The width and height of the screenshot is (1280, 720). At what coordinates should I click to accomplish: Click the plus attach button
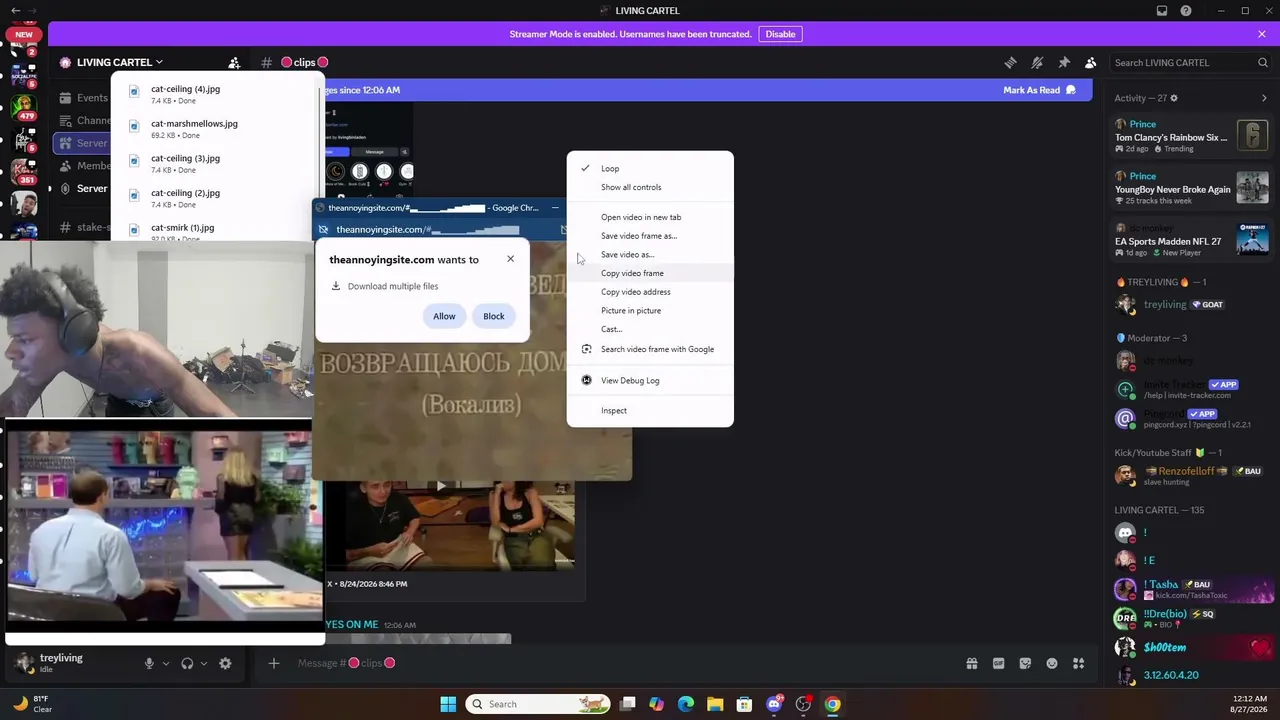tap(274, 663)
